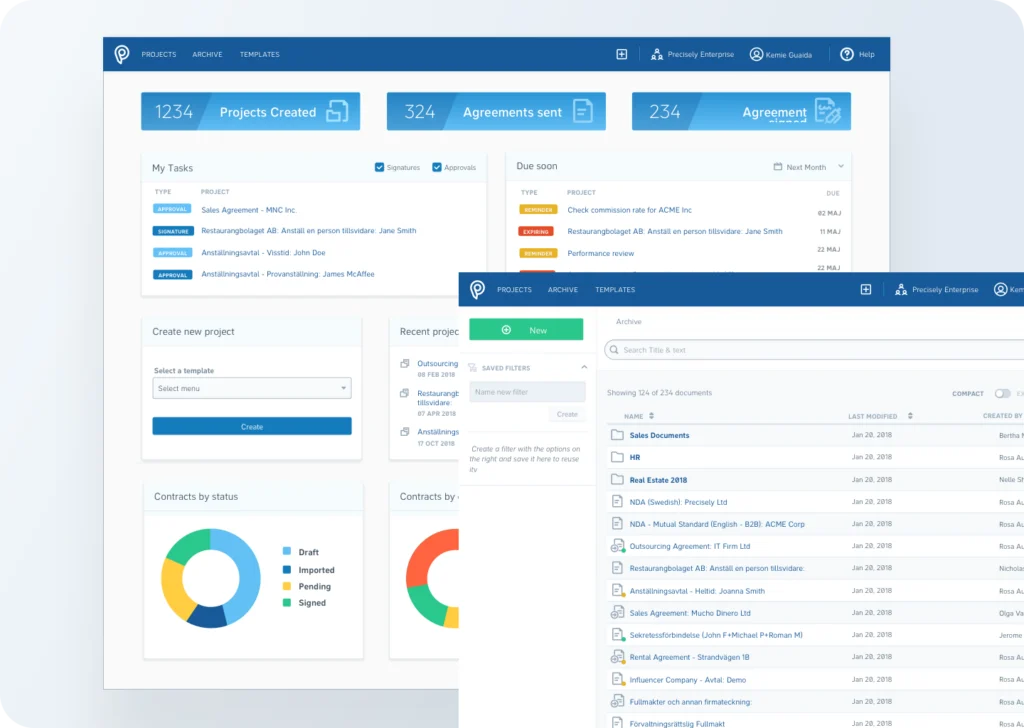Open Check commission rate for ACME Inc
Image resolution: width=1024 pixels, height=728 pixels.
click(x=630, y=210)
